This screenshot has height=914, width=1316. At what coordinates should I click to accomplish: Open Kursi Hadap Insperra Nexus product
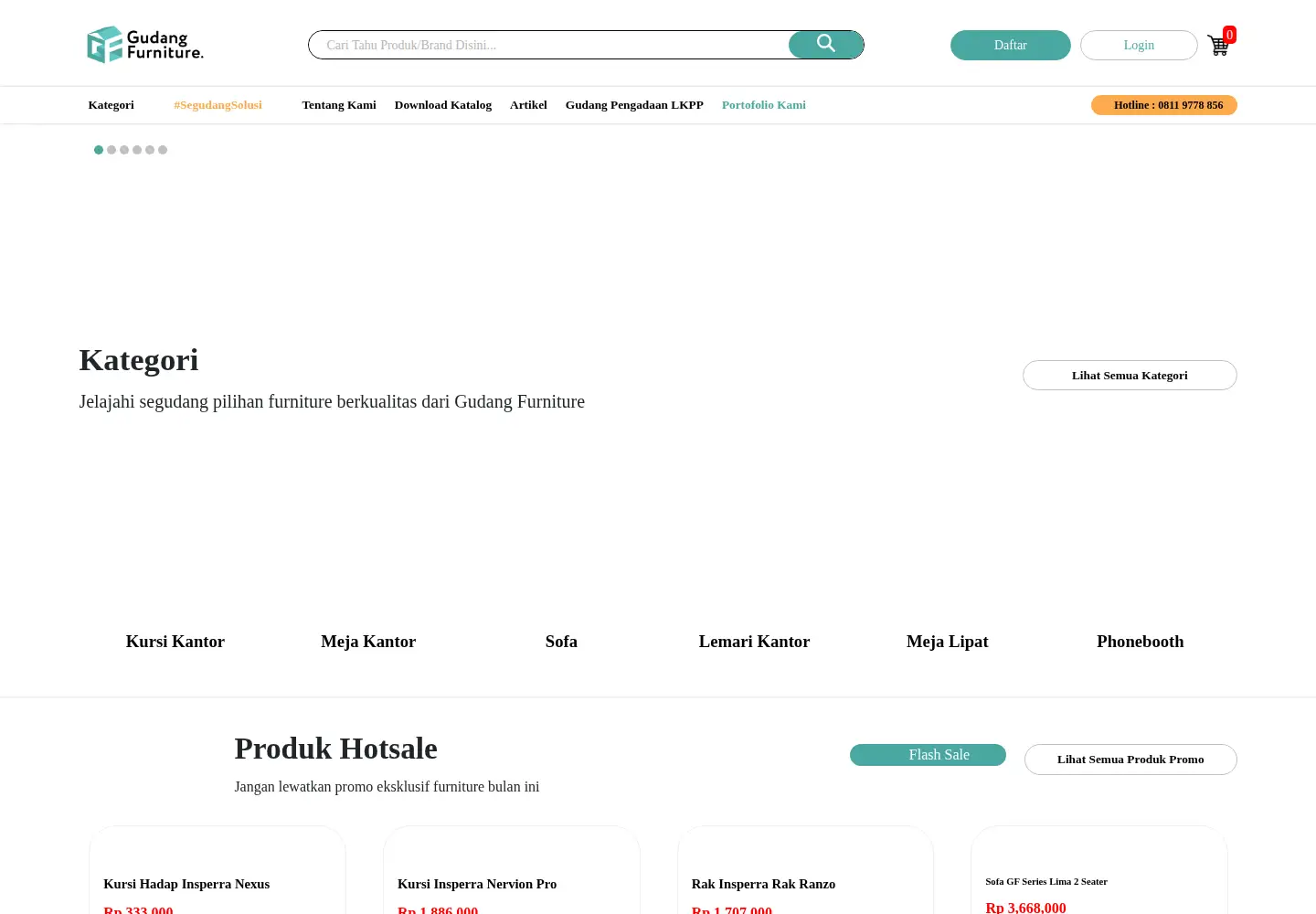coord(186,884)
